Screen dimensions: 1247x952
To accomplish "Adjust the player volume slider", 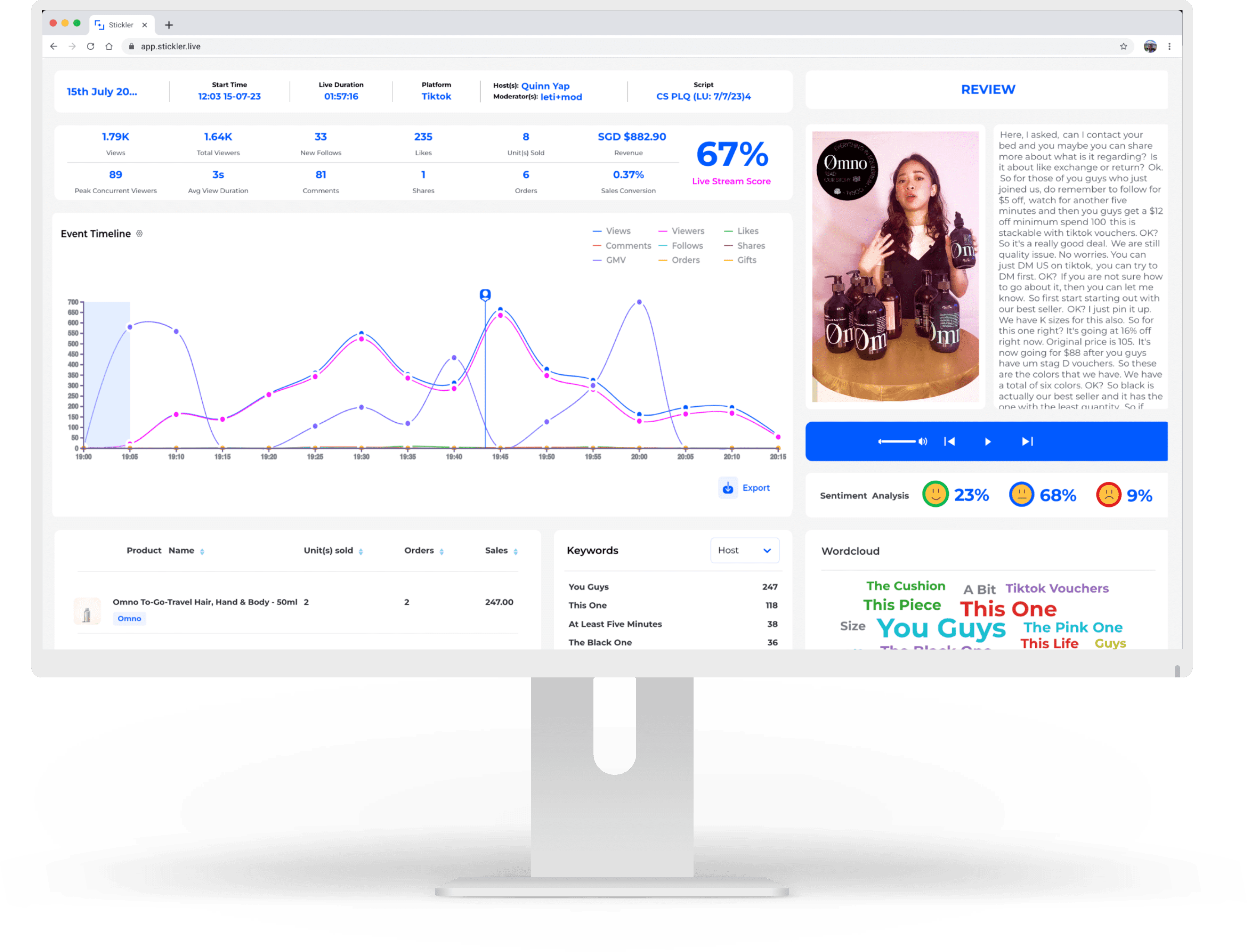I will click(897, 441).
